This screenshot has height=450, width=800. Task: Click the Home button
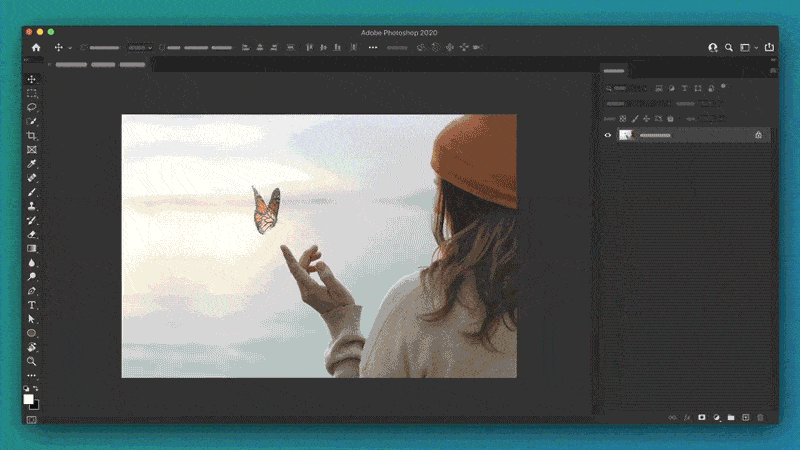[x=36, y=47]
